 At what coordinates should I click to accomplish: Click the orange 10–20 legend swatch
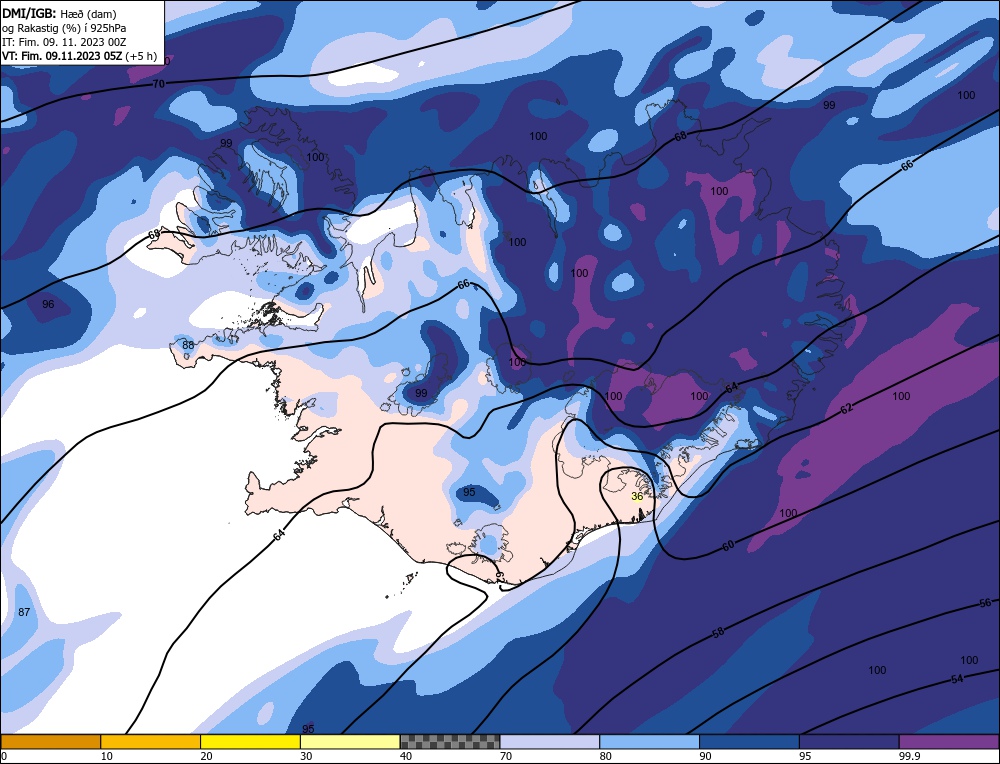click(x=151, y=741)
